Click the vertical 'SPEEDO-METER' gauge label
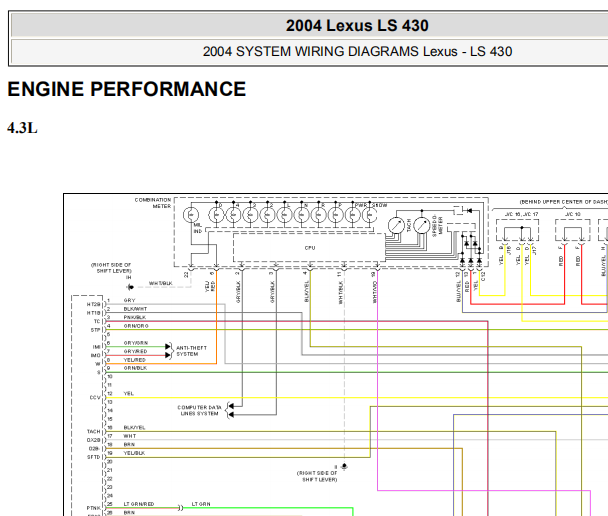The width and height of the screenshot is (608, 516). pos(437,226)
